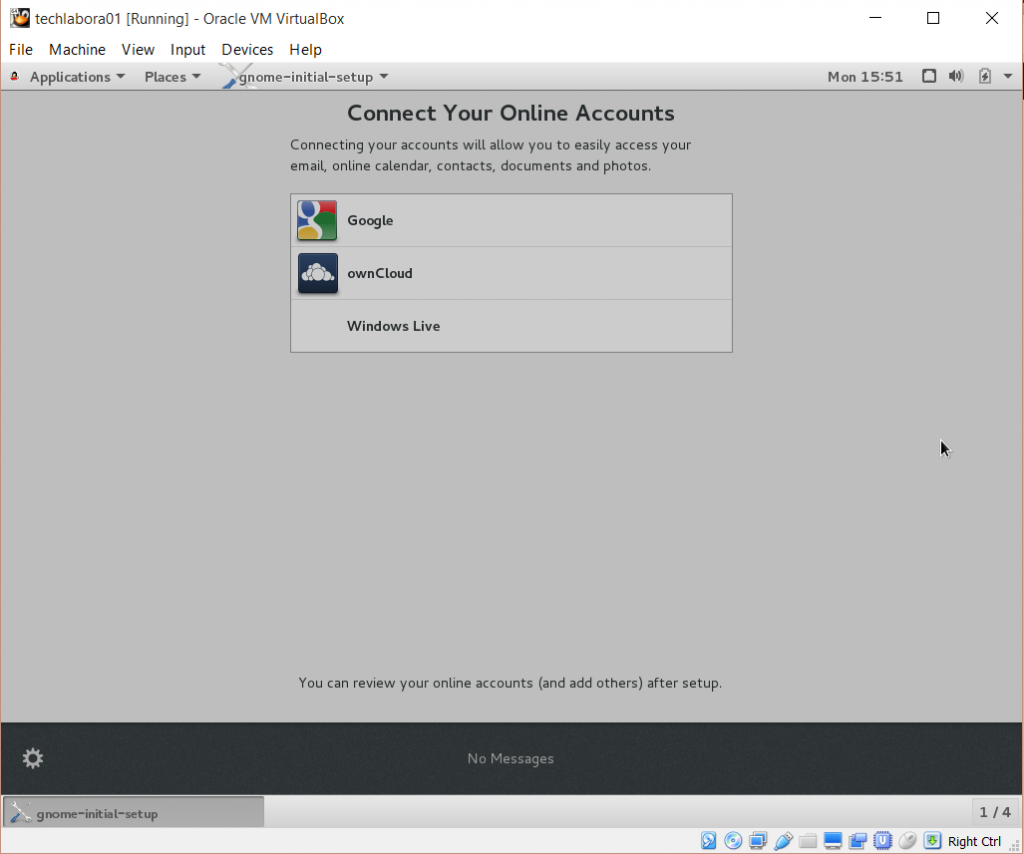1024x854 pixels.
Task: Click the hard disk activity status icon
Action: pos(708,841)
